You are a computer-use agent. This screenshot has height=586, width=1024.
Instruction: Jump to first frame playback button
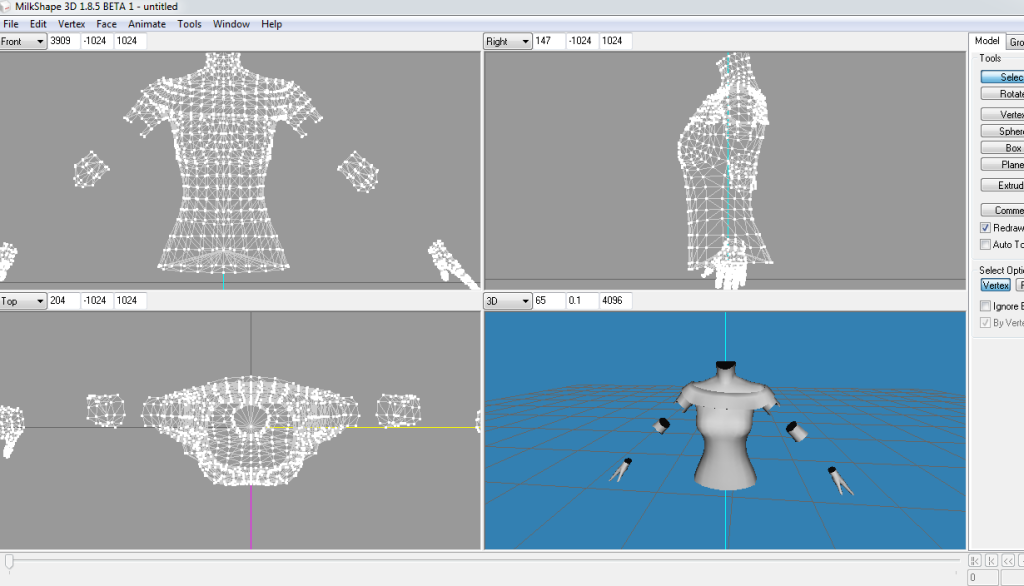976,562
